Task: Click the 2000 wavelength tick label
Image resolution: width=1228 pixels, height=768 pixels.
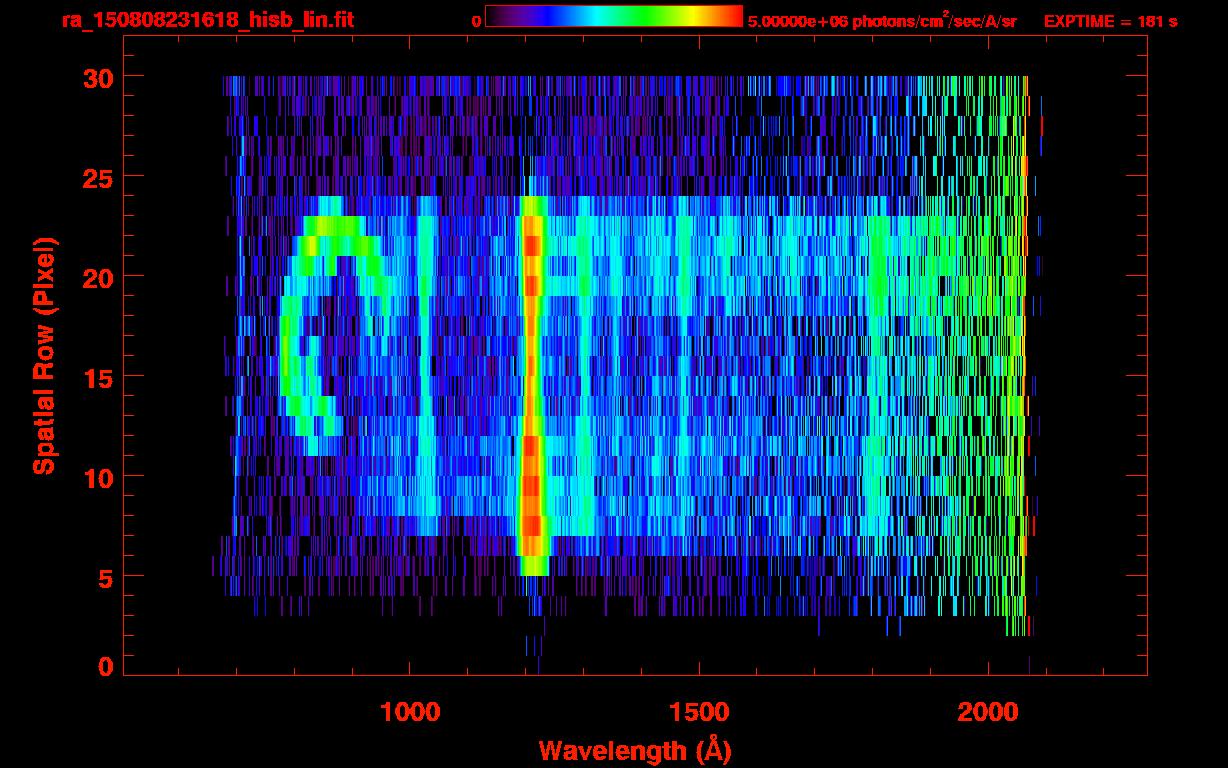Action: [x=988, y=712]
